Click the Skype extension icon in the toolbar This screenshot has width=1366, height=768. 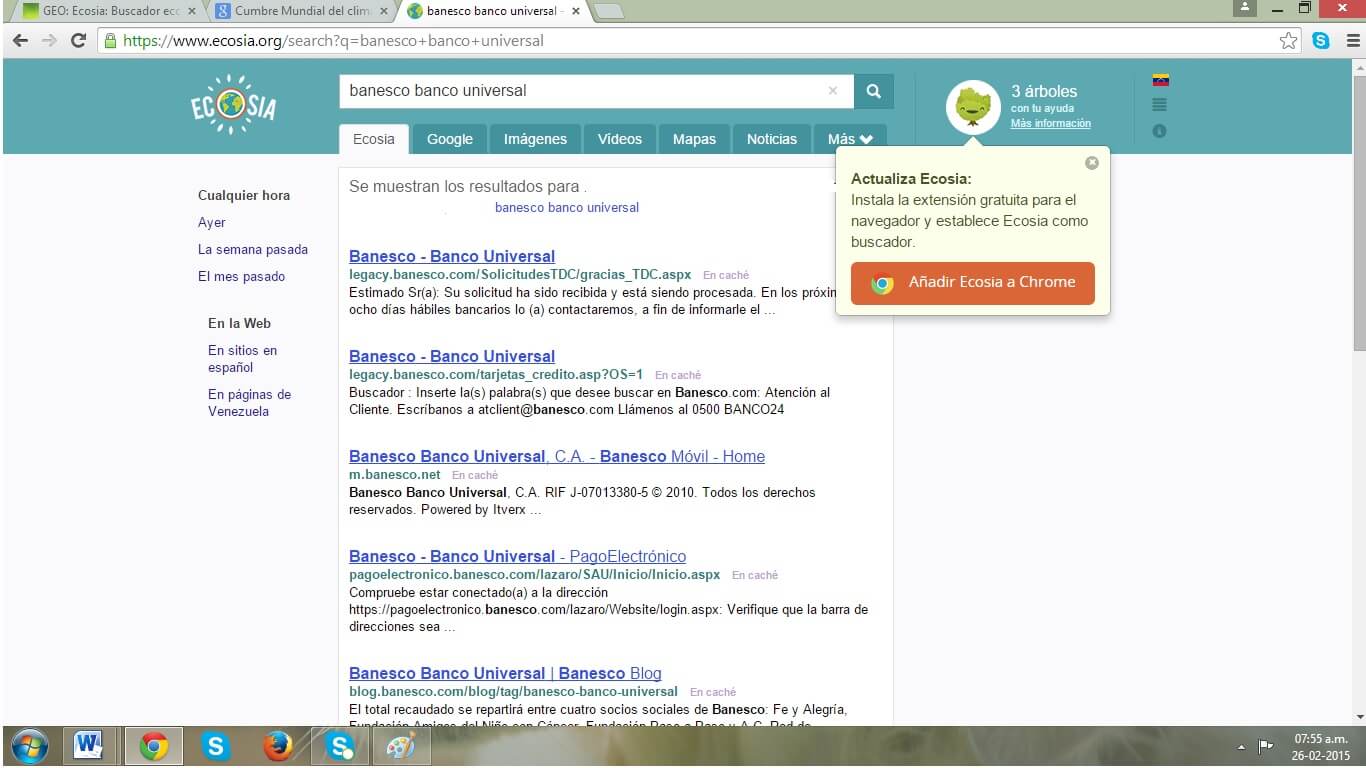(x=1321, y=41)
